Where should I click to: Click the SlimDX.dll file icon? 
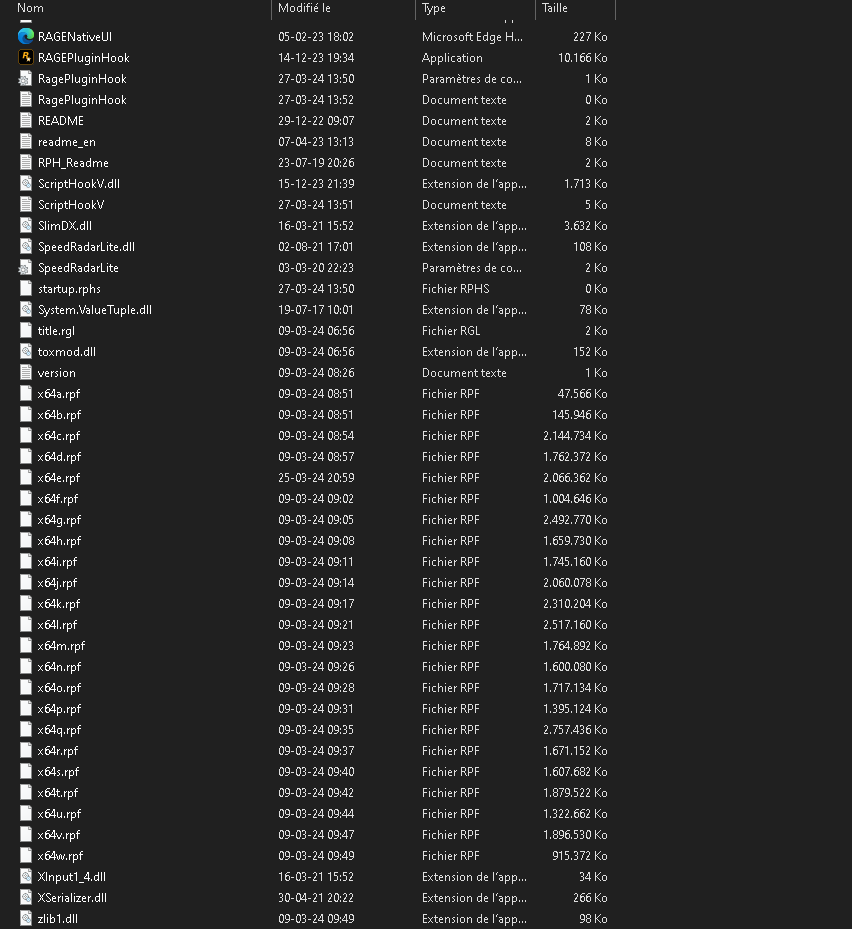coord(26,225)
